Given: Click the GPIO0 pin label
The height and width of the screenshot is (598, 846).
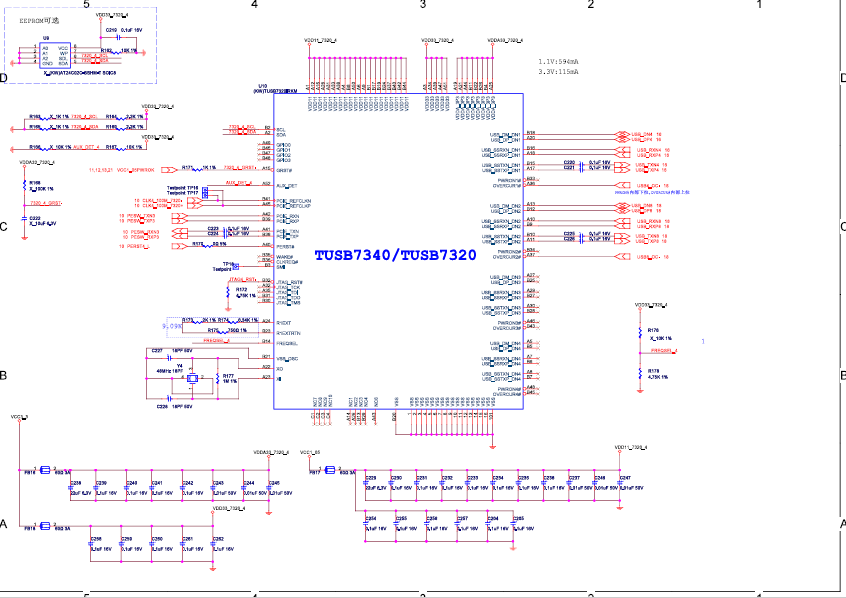Looking at the screenshot, I should (284, 145).
